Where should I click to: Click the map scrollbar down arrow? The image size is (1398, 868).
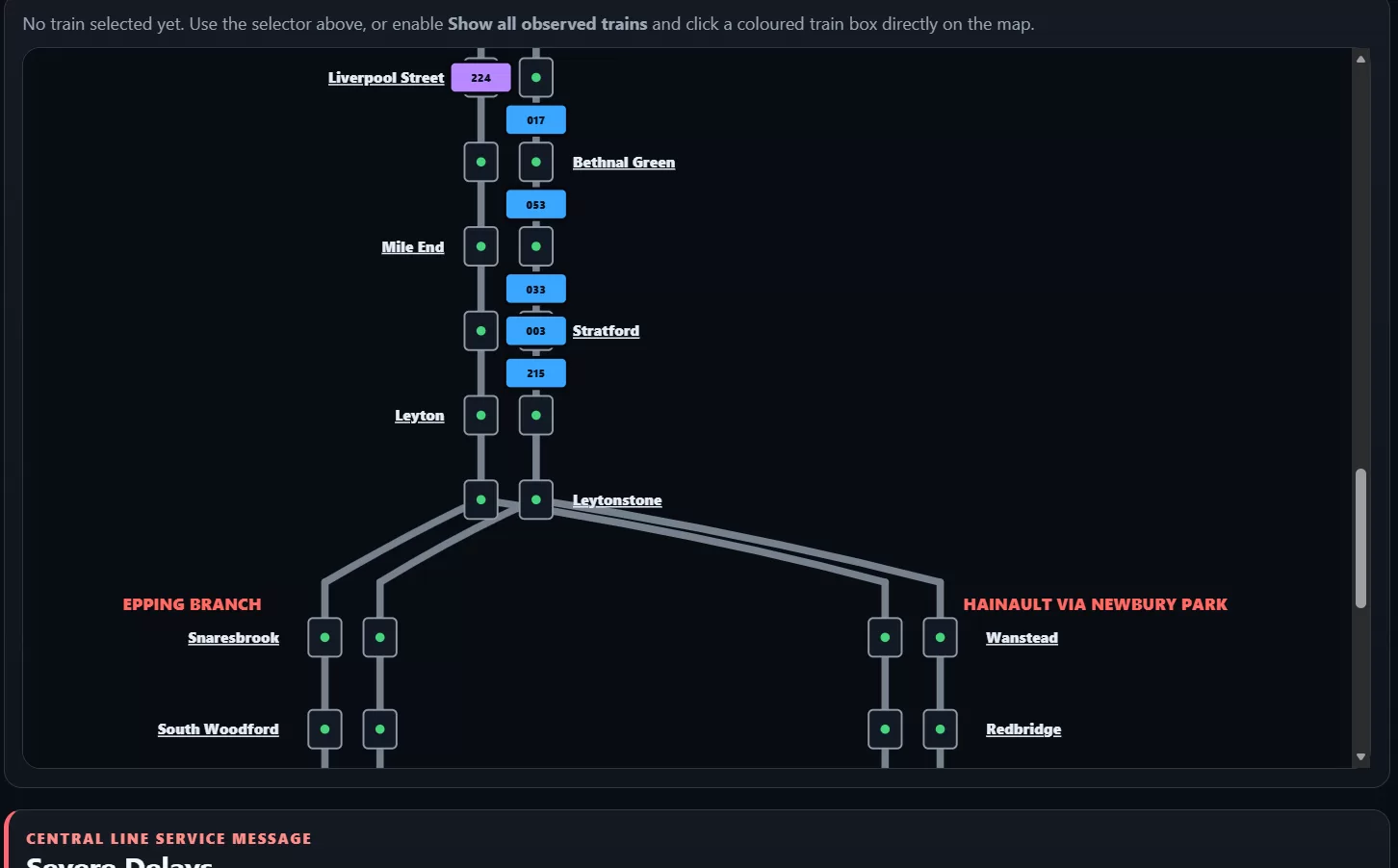tap(1360, 757)
